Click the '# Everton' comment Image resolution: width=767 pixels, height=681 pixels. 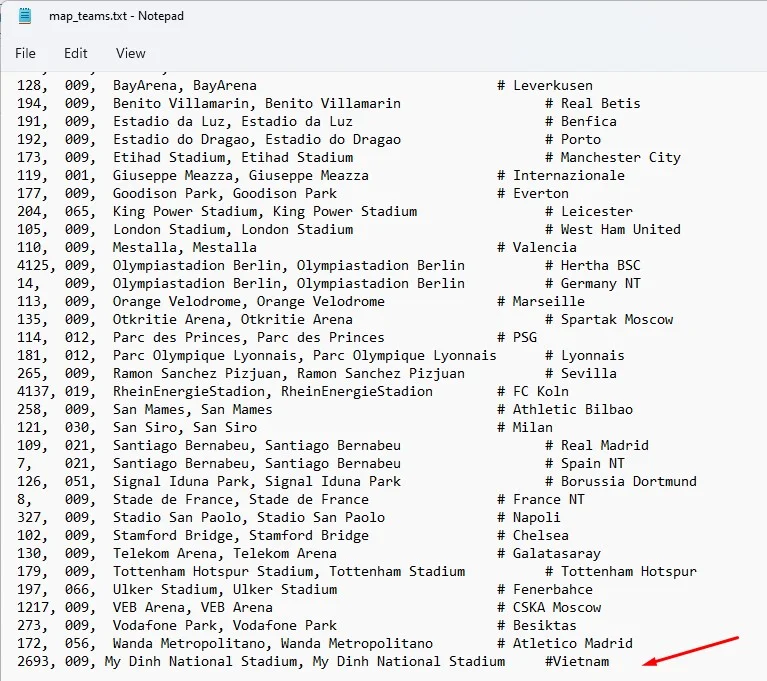click(x=533, y=194)
